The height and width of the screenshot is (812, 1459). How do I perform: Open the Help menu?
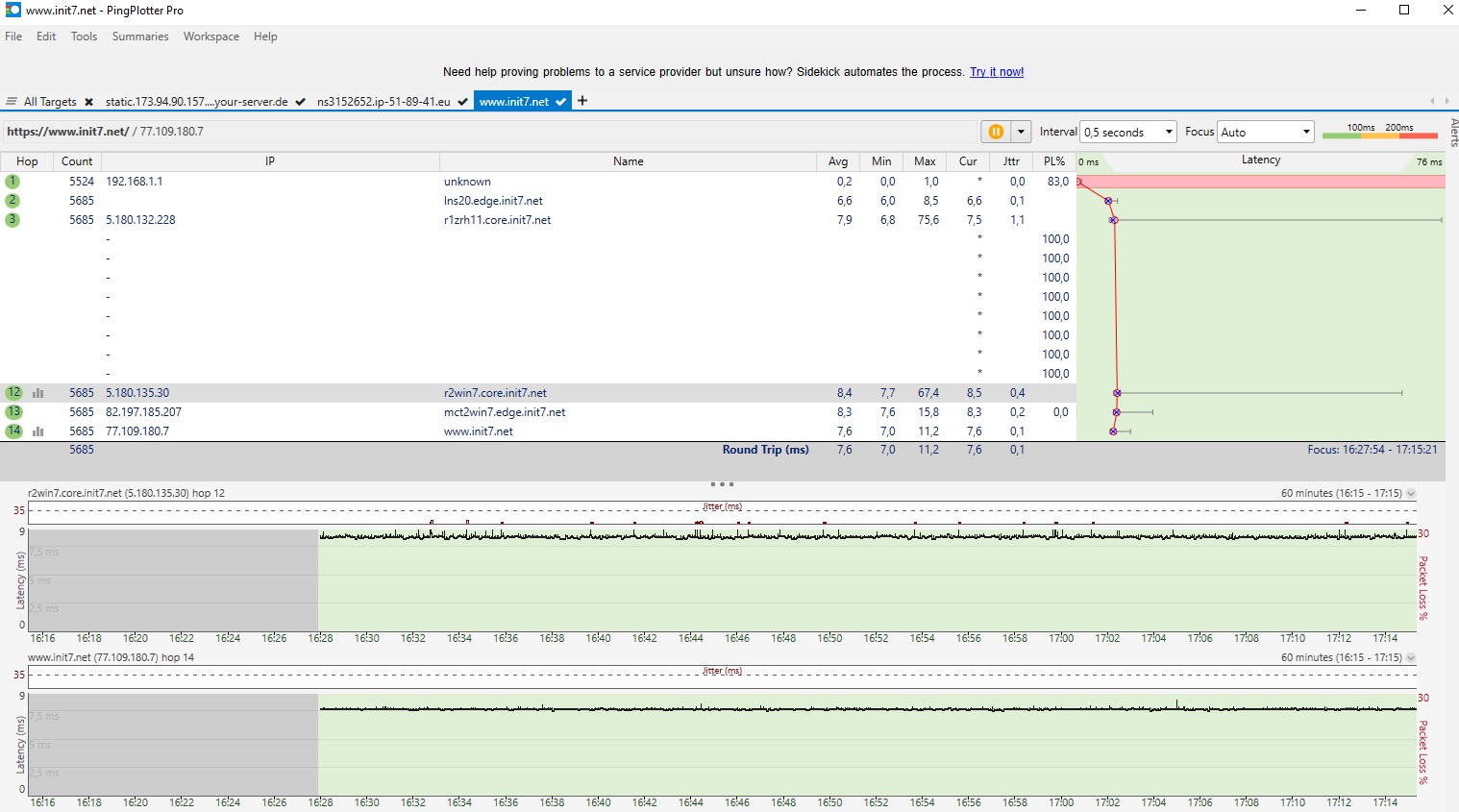[265, 37]
